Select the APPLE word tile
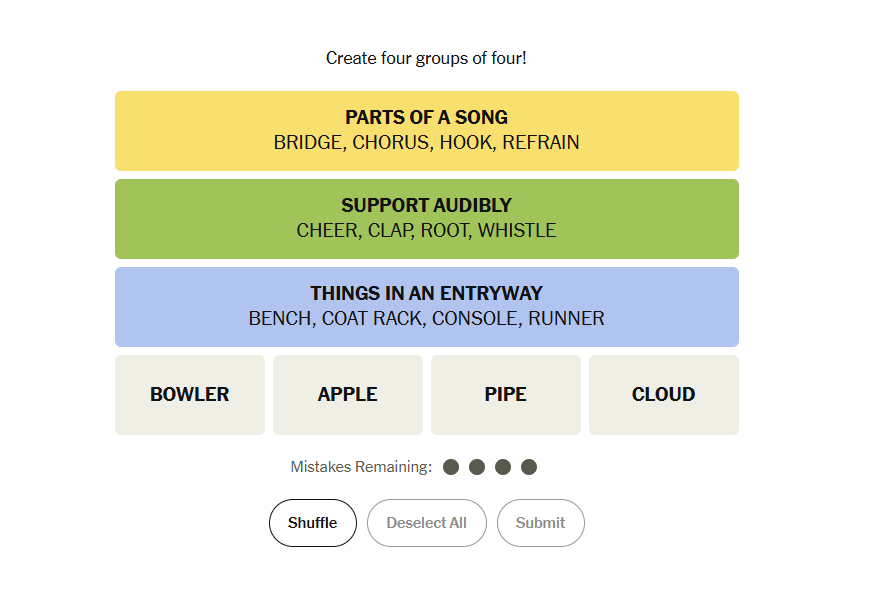875x597 pixels. tap(348, 394)
